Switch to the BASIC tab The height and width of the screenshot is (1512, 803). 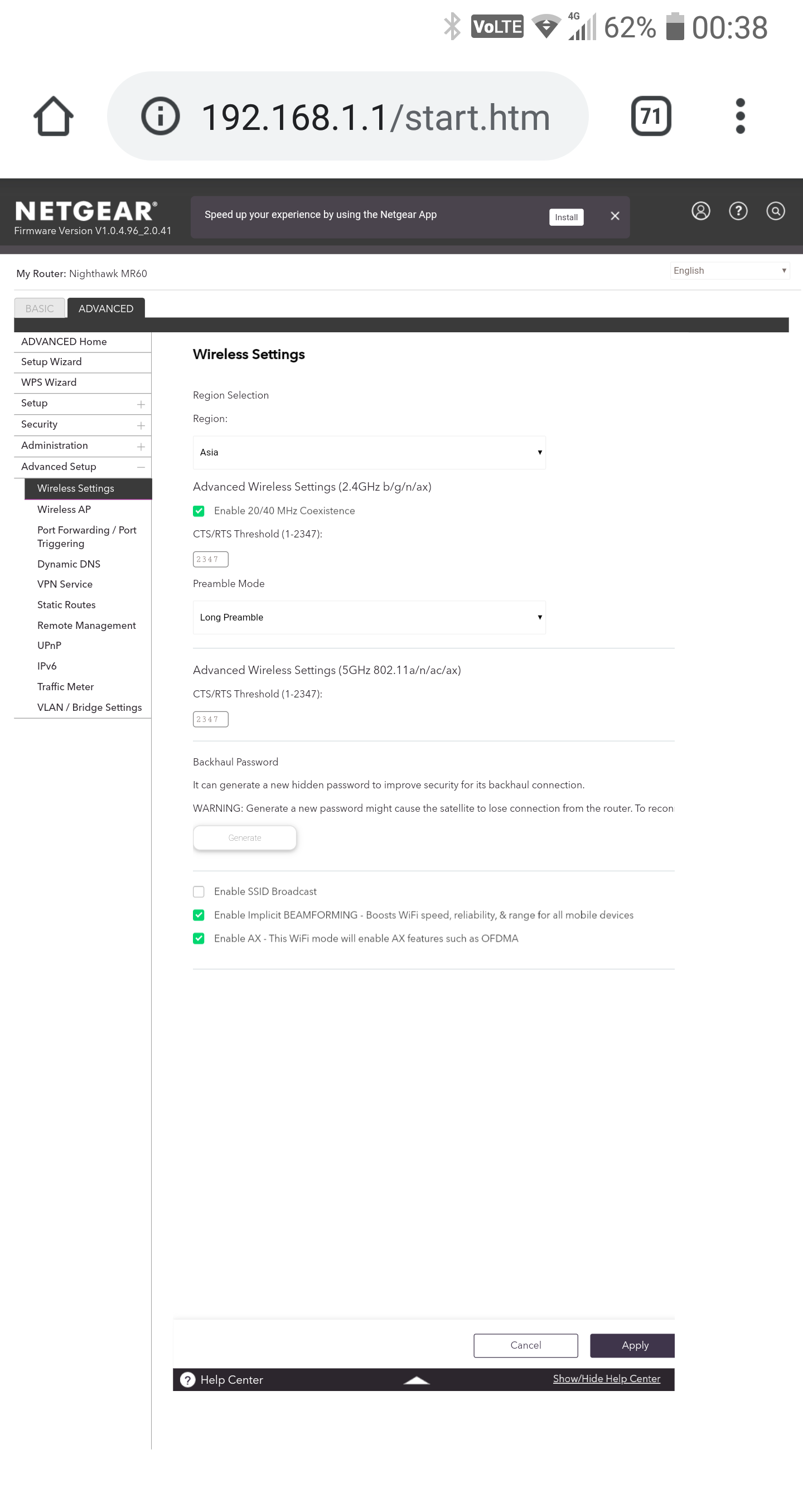(x=40, y=308)
